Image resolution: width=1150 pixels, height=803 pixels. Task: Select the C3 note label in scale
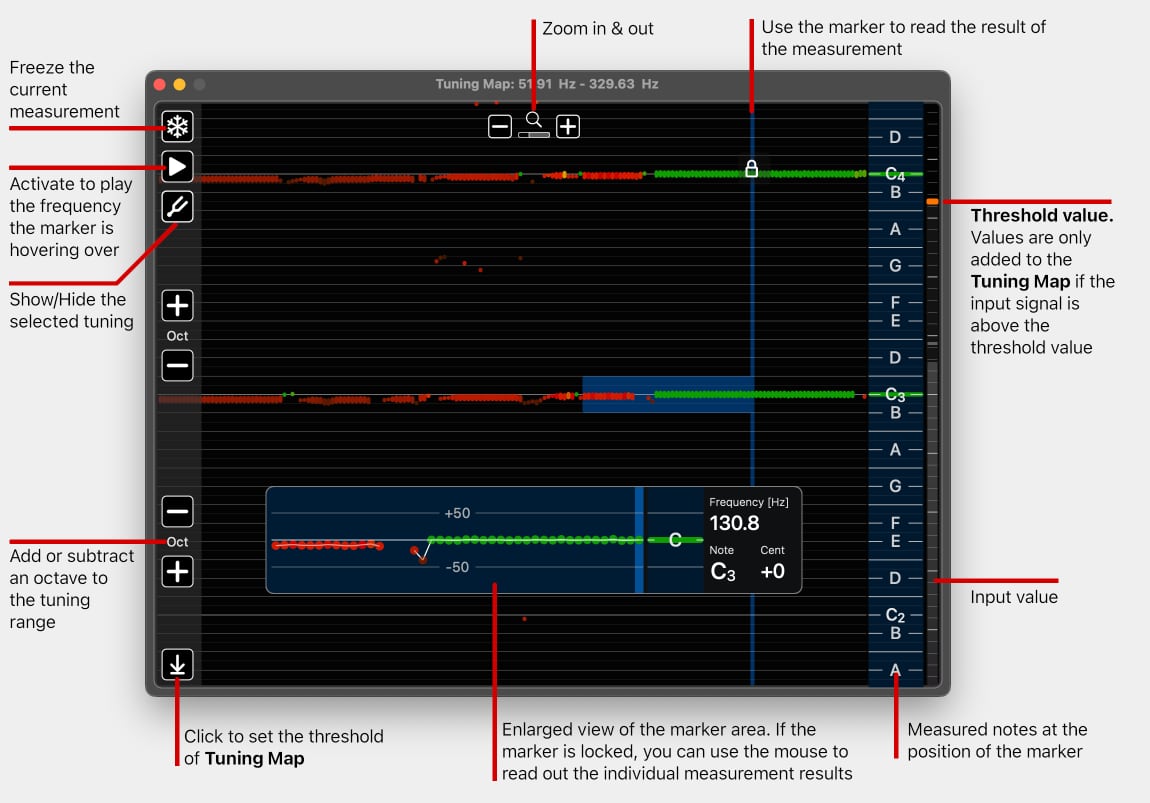click(x=895, y=395)
